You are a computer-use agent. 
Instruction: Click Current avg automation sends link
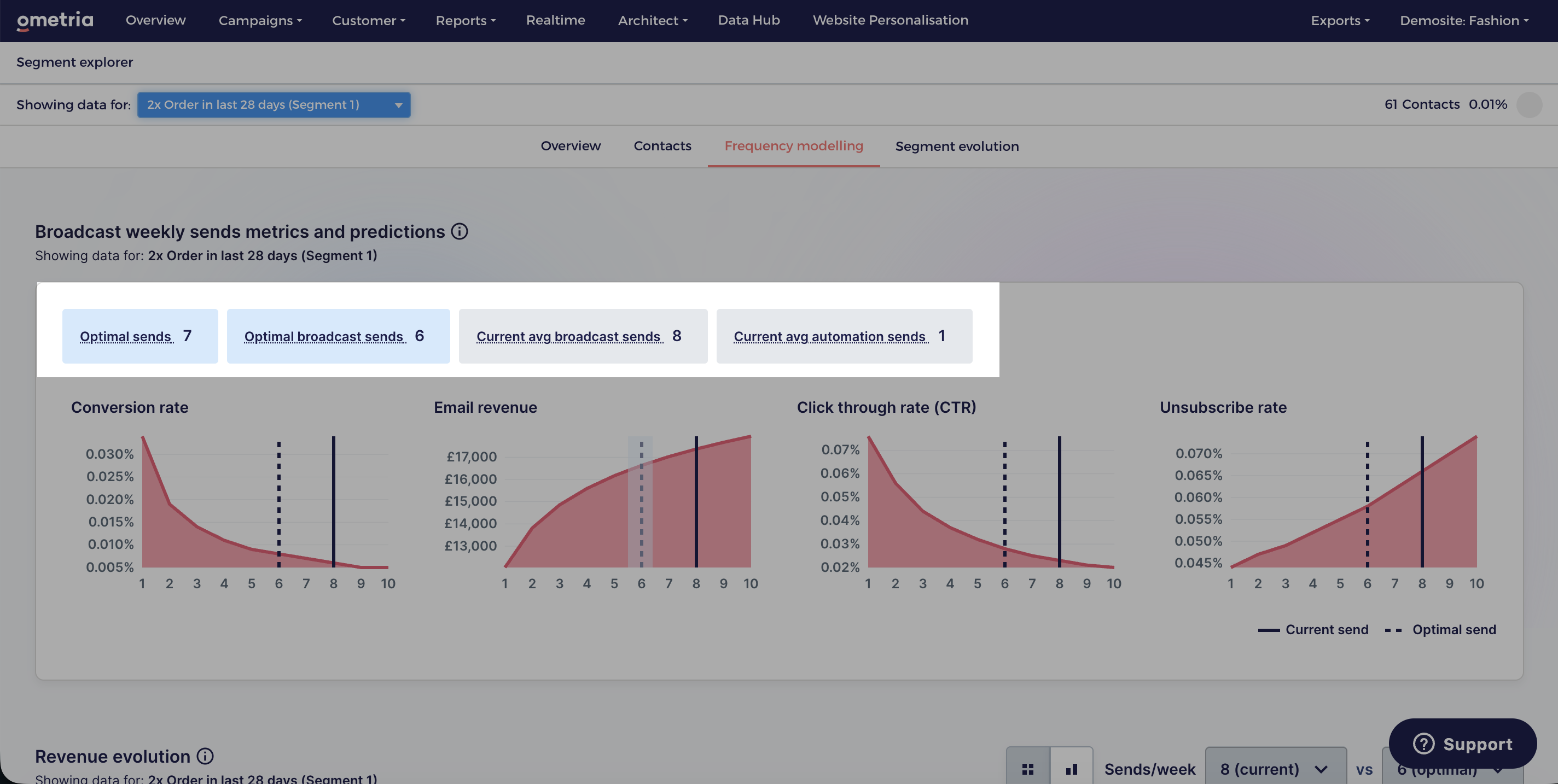click(831, 337)
